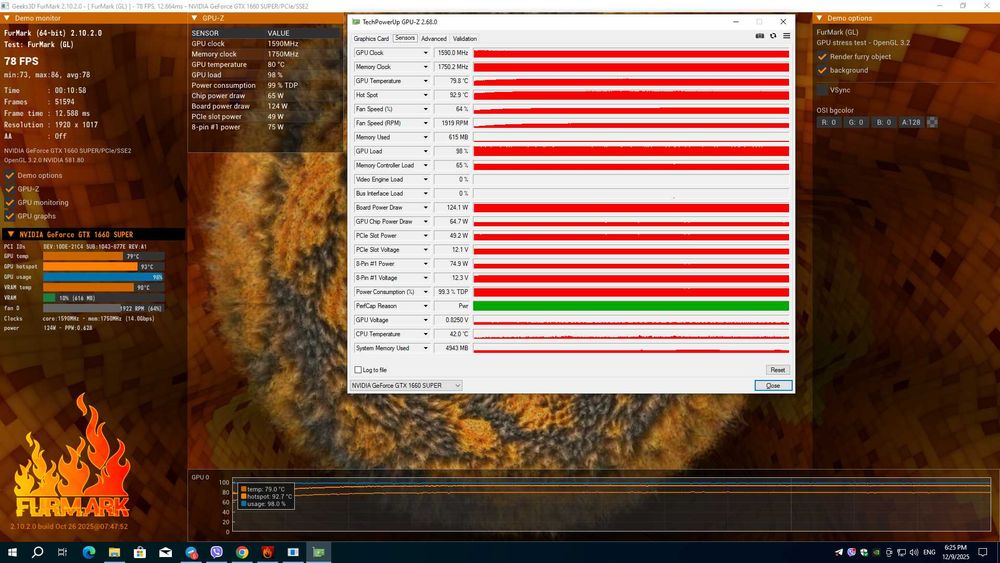Open Board Power Draw sensor dropdown
Screen dimensions: 1000x563
pyautogui.click(x=425, y=207)
